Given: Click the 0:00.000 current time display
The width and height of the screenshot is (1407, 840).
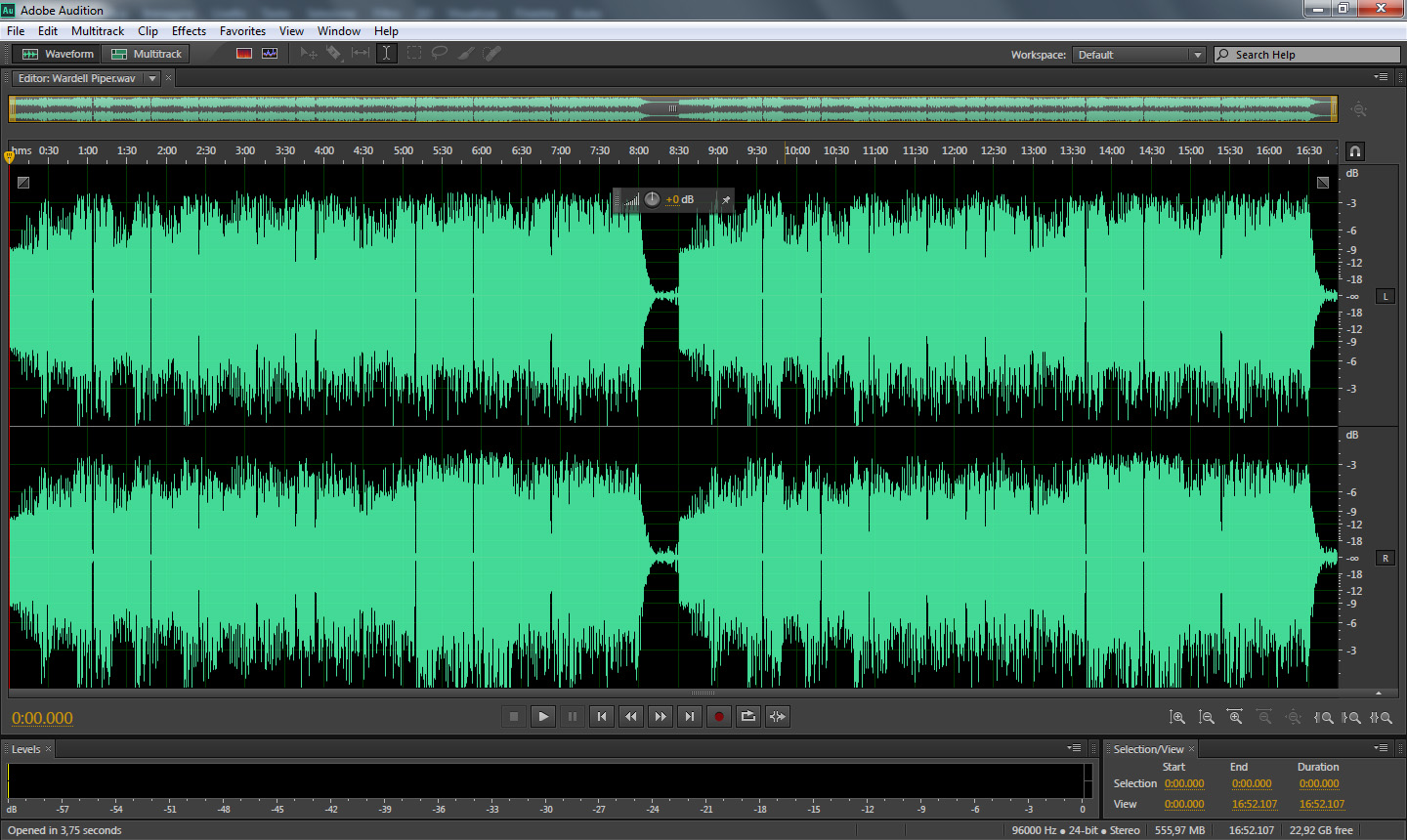Looking at the screenshot, I should pyautogui.click(x=42, y=718).
